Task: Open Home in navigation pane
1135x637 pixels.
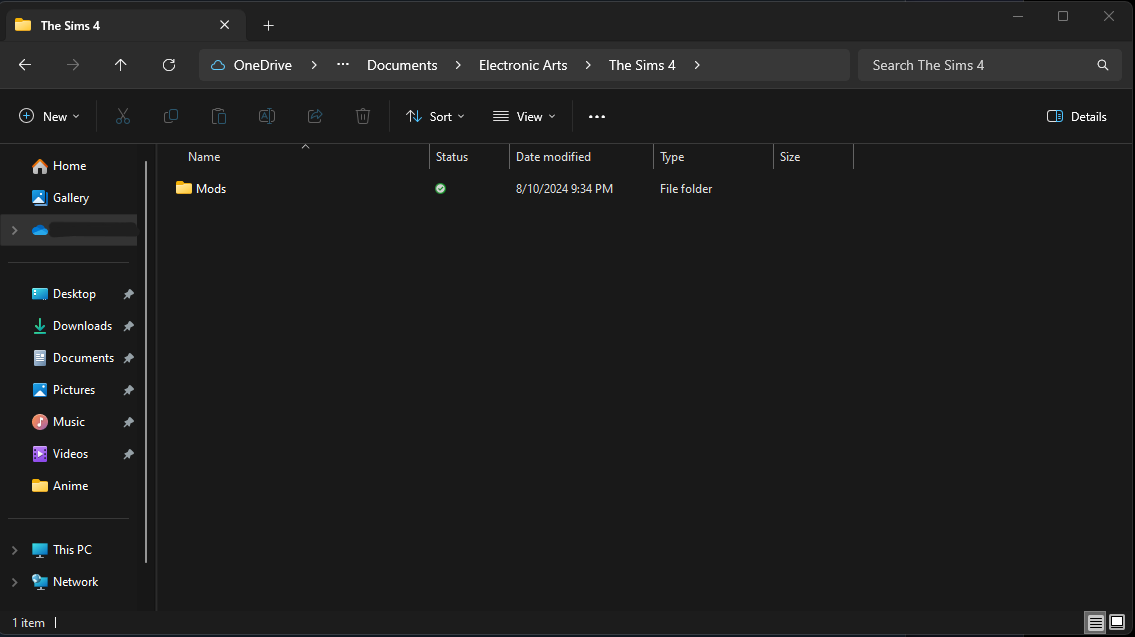Action: pos(59,166)
